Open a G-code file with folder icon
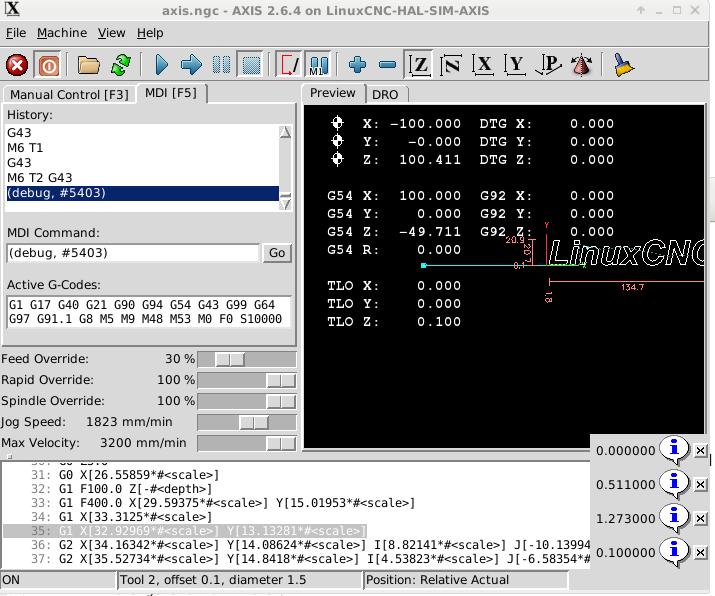The height and width of the screenshot is (596, 715). tap(88, 65)
